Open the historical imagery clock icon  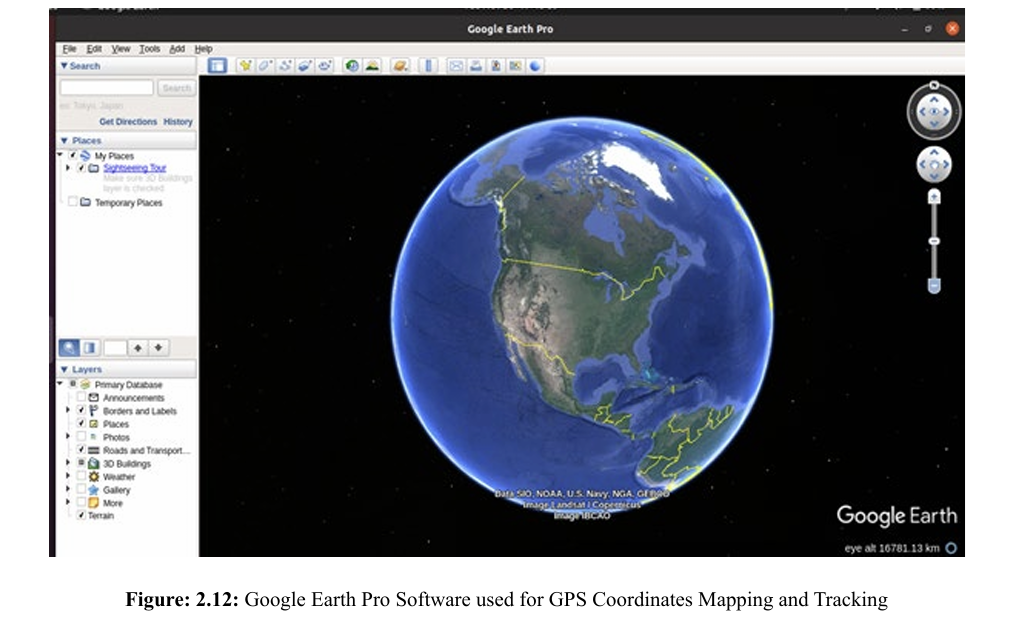point(351,66)
